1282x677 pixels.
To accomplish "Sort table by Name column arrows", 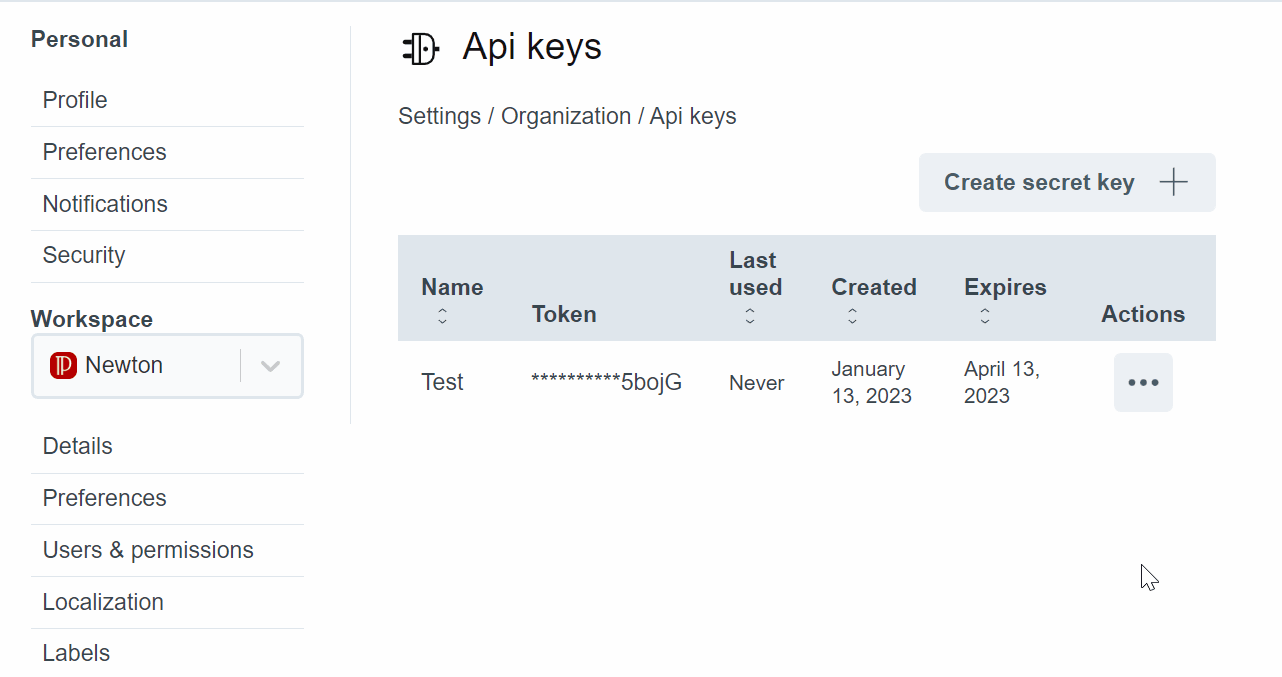I will click(x=442, y=316).
